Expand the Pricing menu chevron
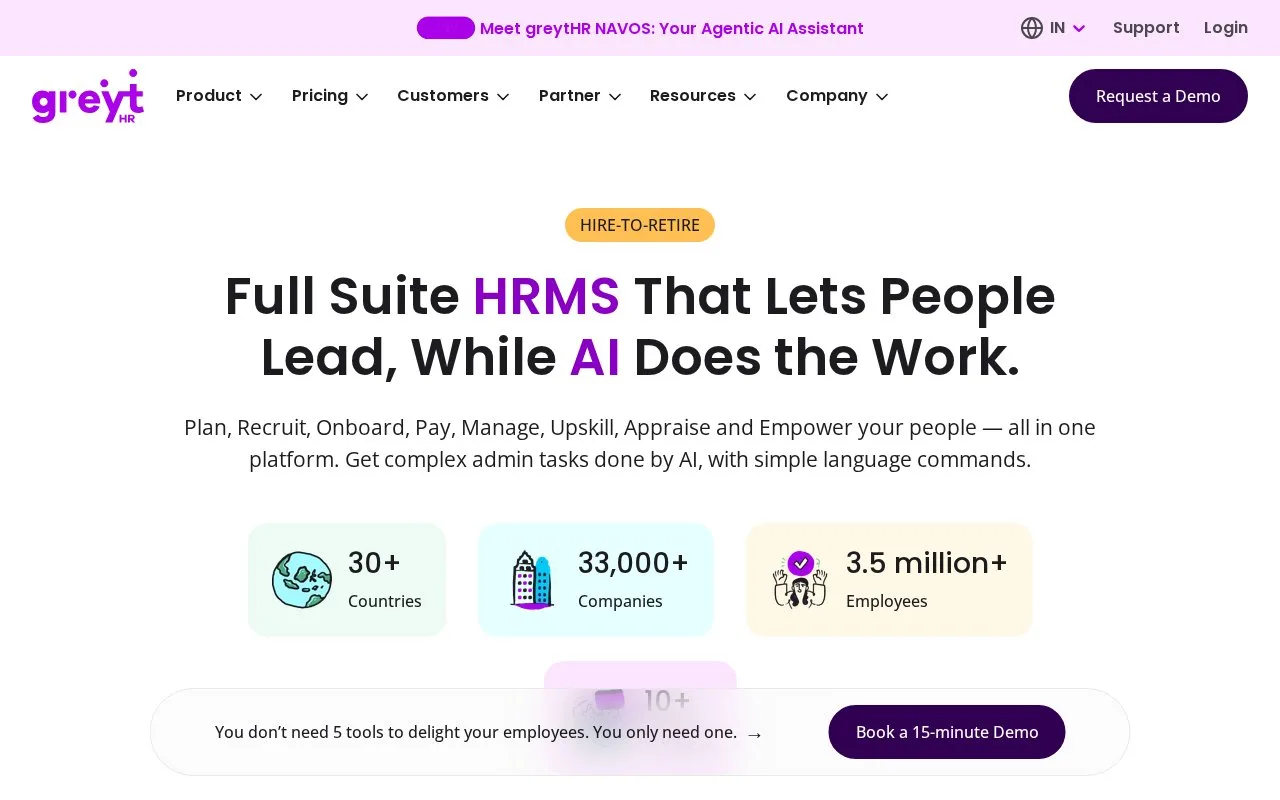Viewport: 1280px width, 800px height. pos(362,97)
